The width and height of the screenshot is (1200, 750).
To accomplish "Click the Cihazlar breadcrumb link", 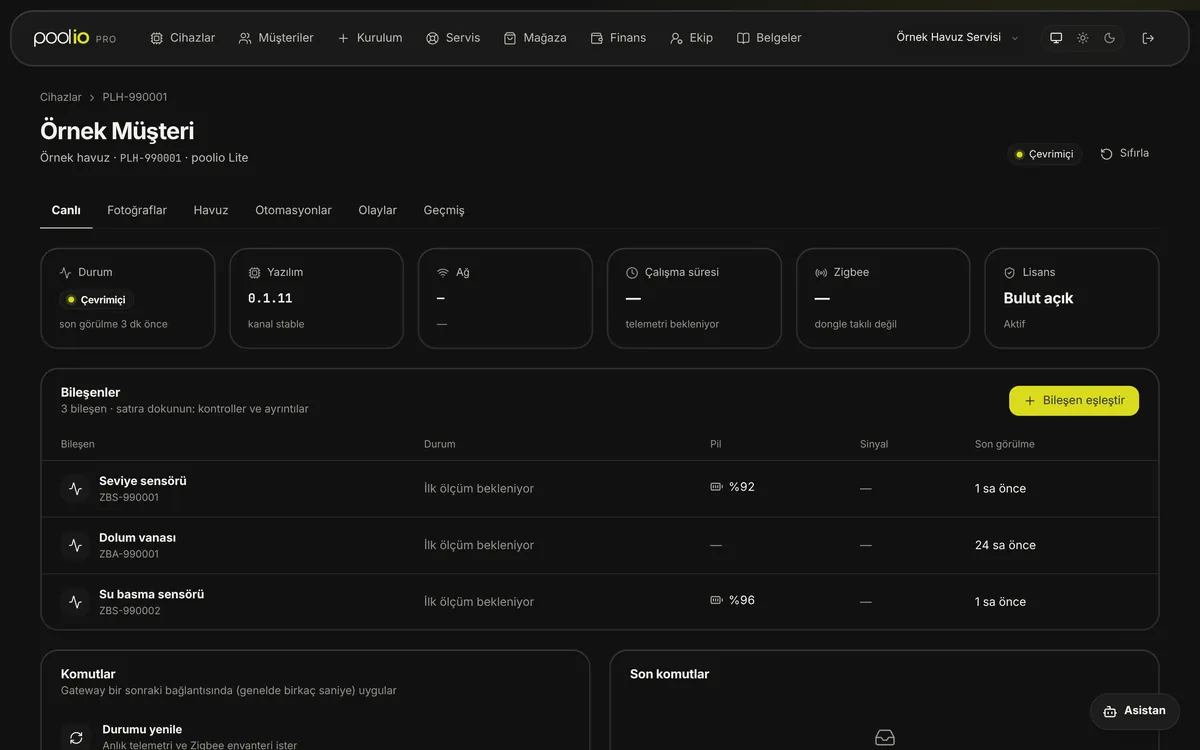I will (61, 97).
